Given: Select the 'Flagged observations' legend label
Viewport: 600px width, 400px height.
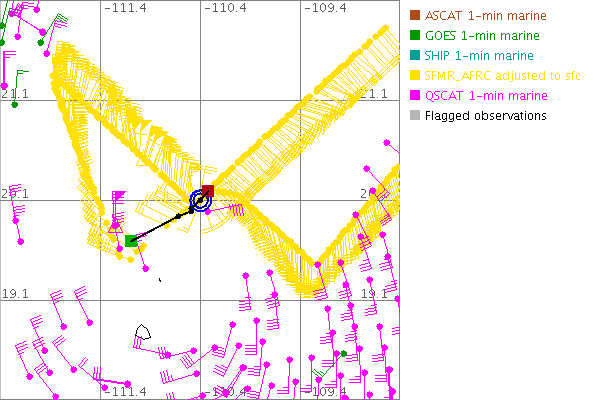Looking at the screenshot, I should point(485,116).
